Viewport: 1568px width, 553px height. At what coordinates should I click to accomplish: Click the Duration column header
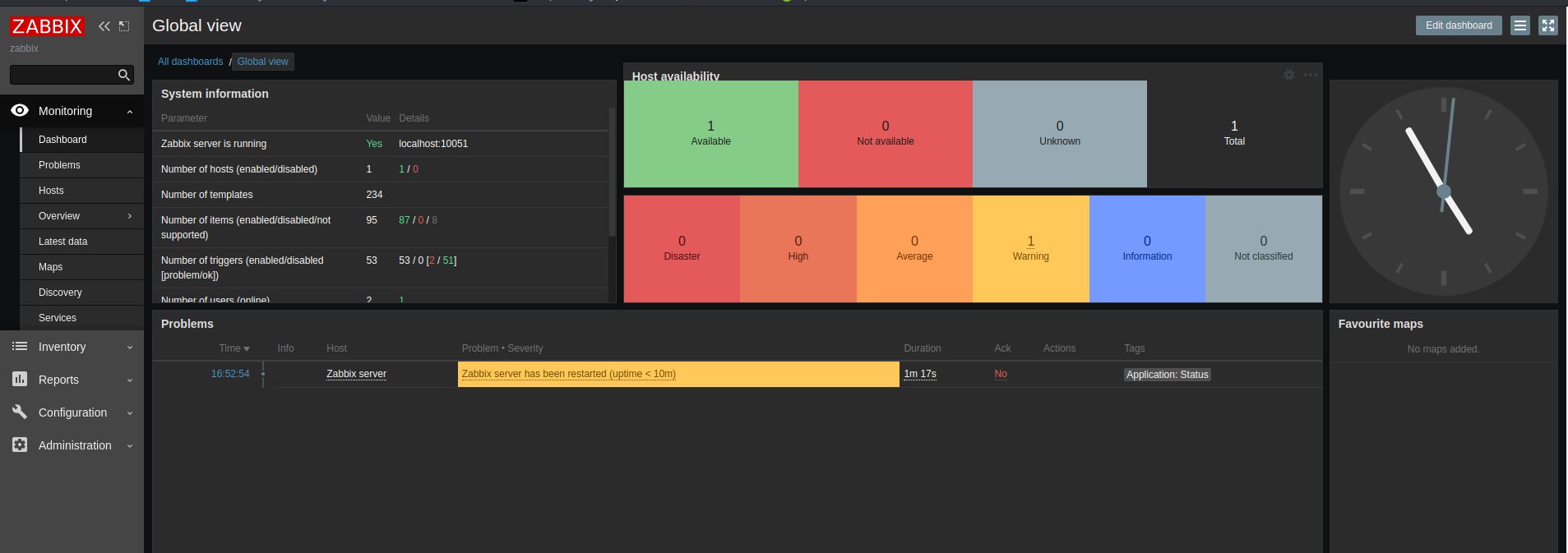point(923,348)
